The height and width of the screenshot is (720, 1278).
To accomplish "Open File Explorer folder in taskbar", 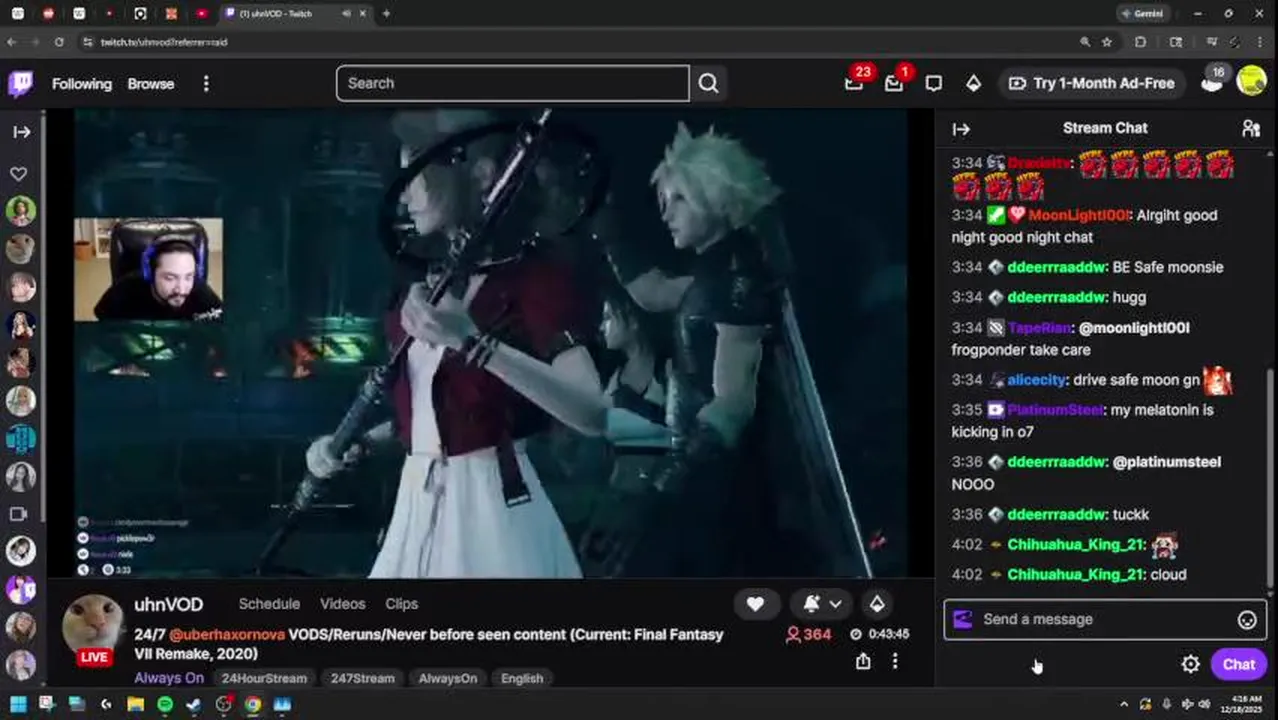I will pos(135,704).
